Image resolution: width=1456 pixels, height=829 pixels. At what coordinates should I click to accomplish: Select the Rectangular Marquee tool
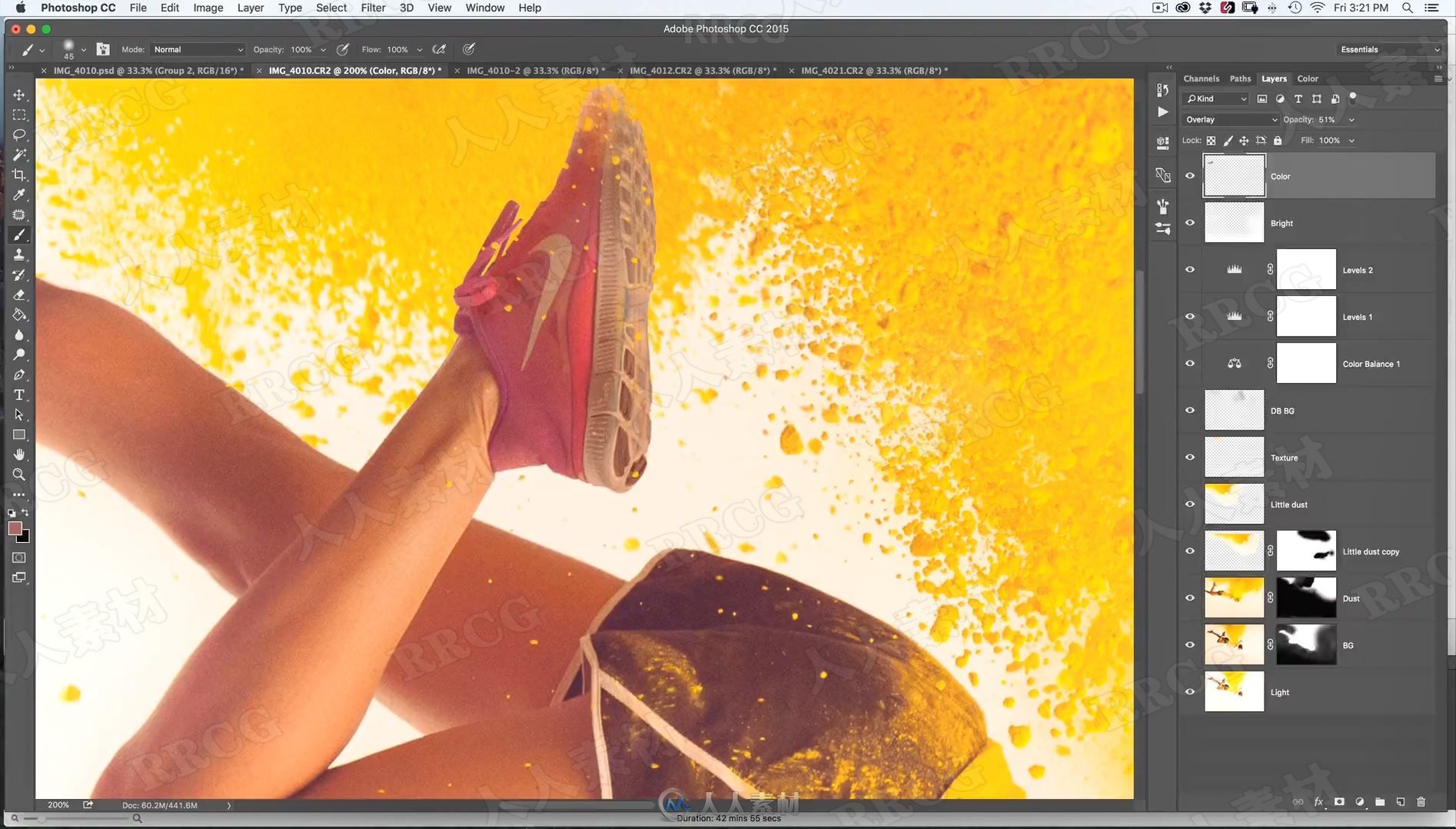pos(19,115)
